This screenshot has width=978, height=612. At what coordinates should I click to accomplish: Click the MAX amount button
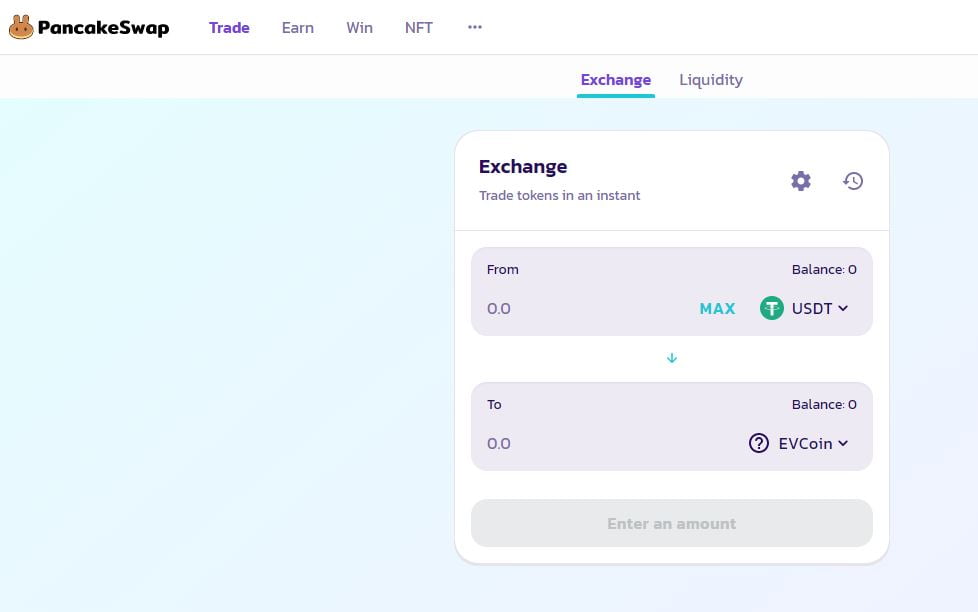coord(717,309)
